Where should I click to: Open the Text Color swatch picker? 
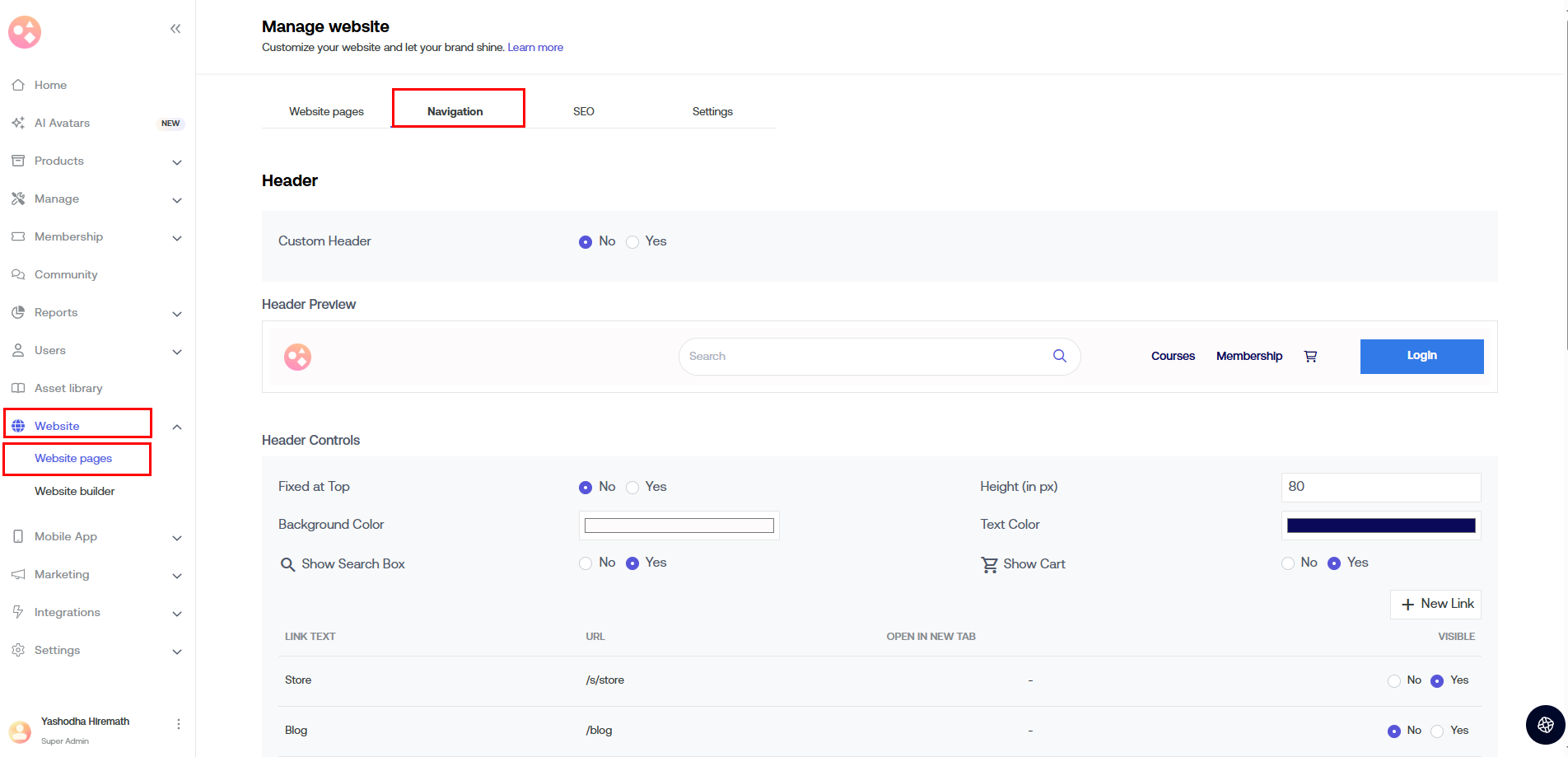[1380, 526]
